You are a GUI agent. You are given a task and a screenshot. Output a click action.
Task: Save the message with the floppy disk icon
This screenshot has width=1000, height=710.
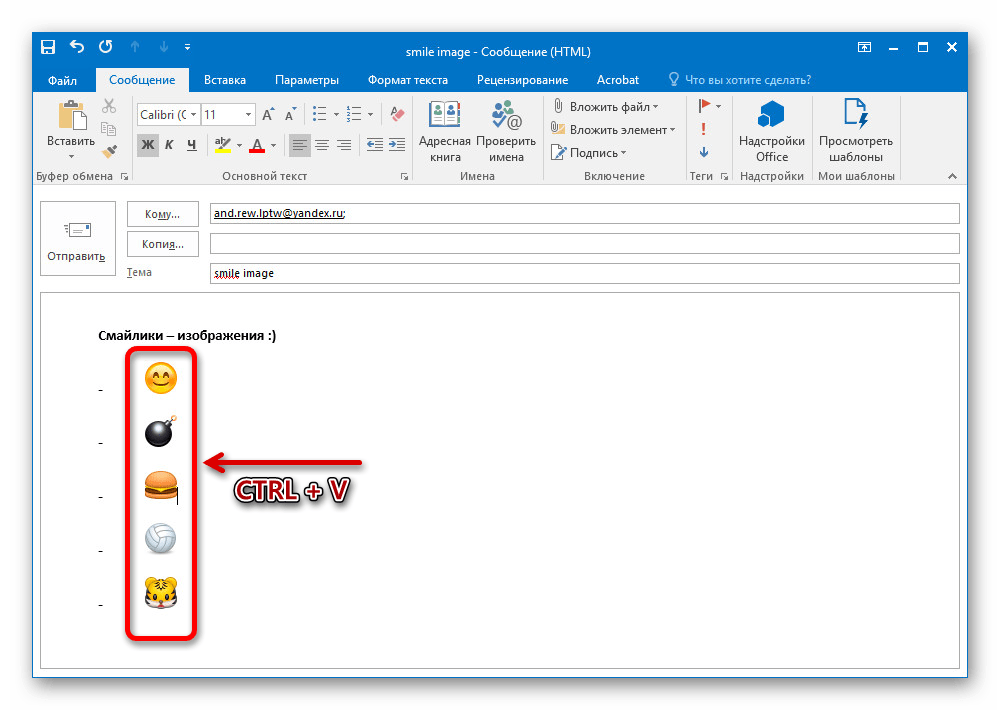[x=48, y=47]
